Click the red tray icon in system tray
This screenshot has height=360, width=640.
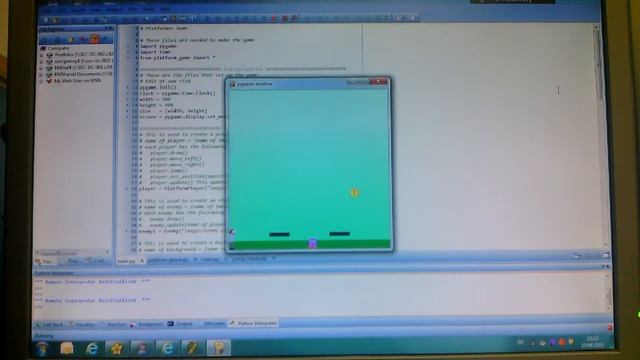[562, 342]
